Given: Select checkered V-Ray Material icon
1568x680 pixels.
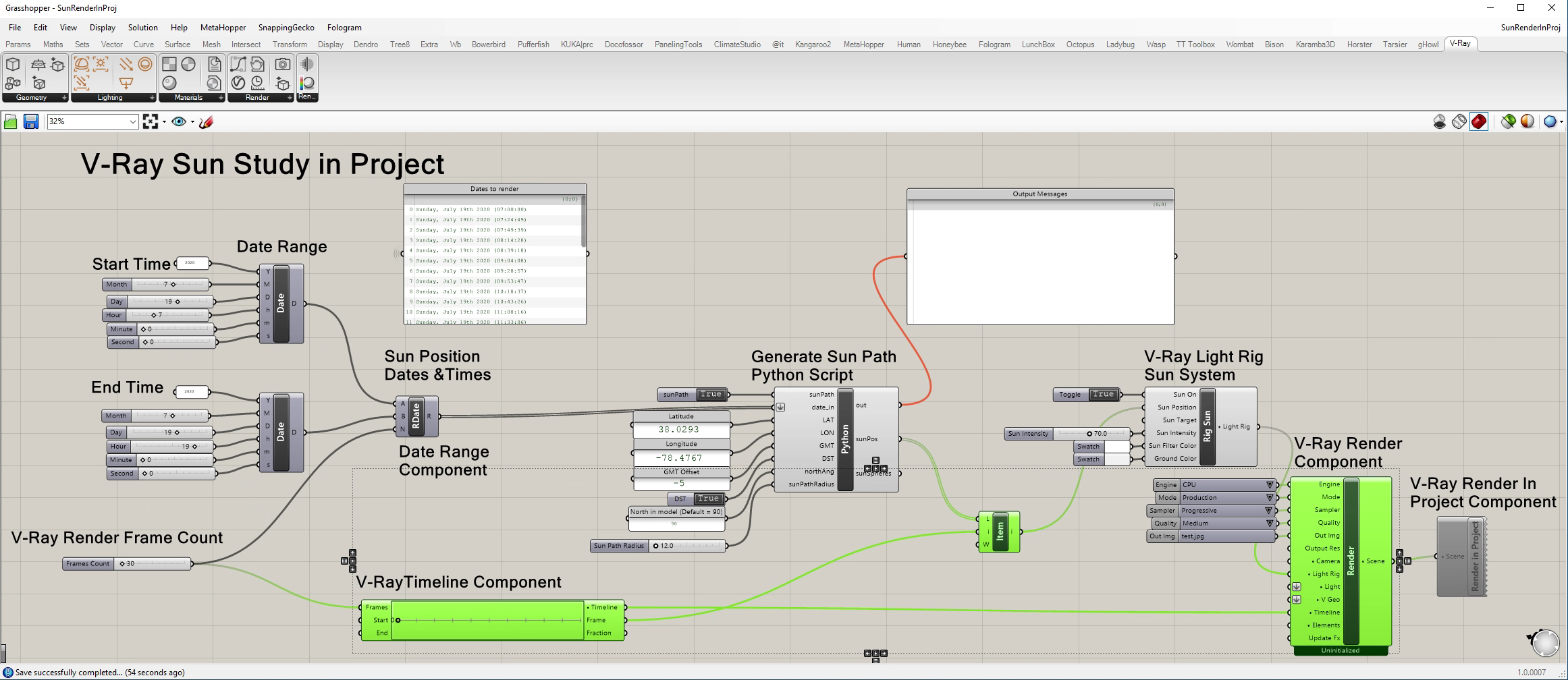Looking at the screenshot, I should (169, 65).
